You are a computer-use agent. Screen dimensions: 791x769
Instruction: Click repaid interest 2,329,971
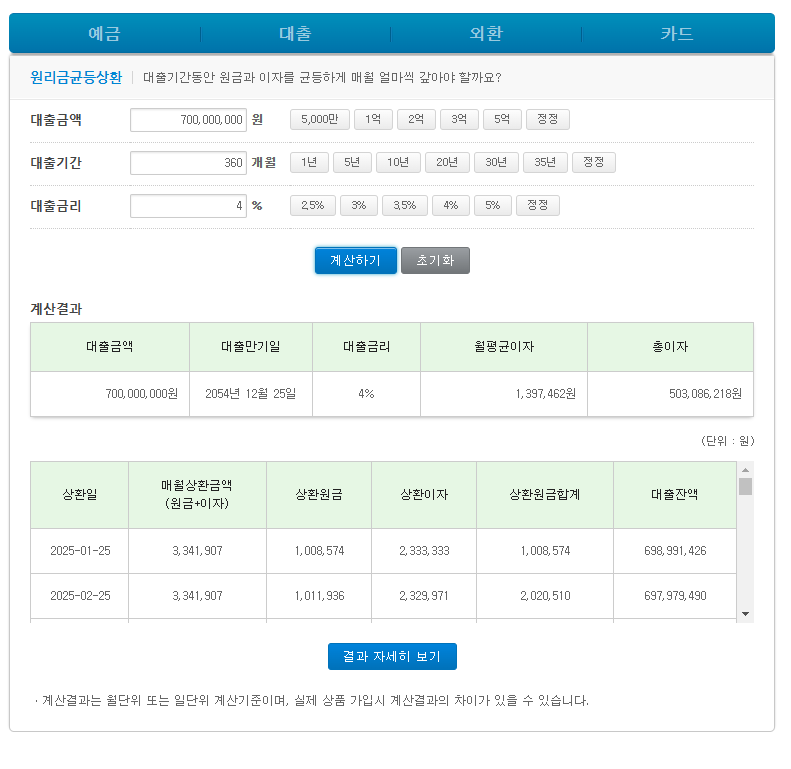pos(424,596)
